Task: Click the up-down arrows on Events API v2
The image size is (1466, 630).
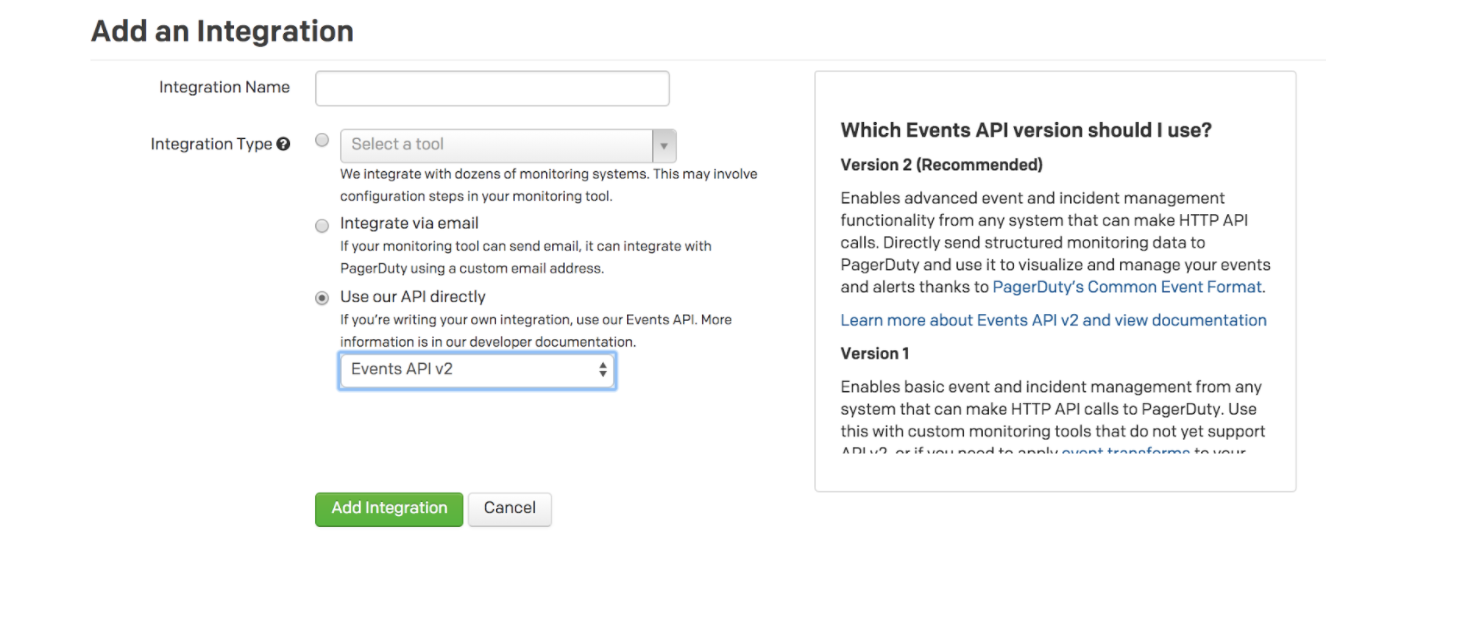Action: pos(602,370)
